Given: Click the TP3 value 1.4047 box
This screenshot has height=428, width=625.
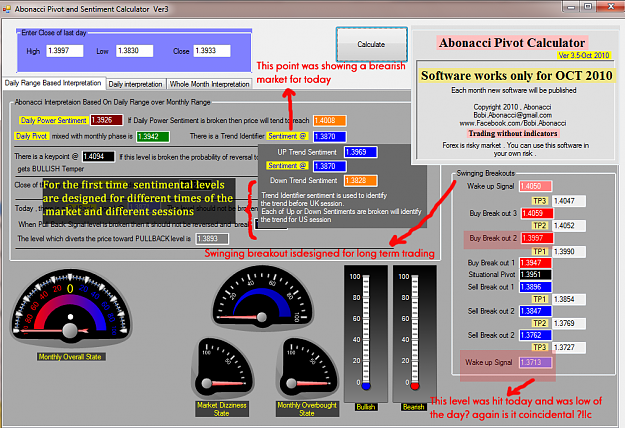Looking at the screenshot, I should click(x=569, y=201).
